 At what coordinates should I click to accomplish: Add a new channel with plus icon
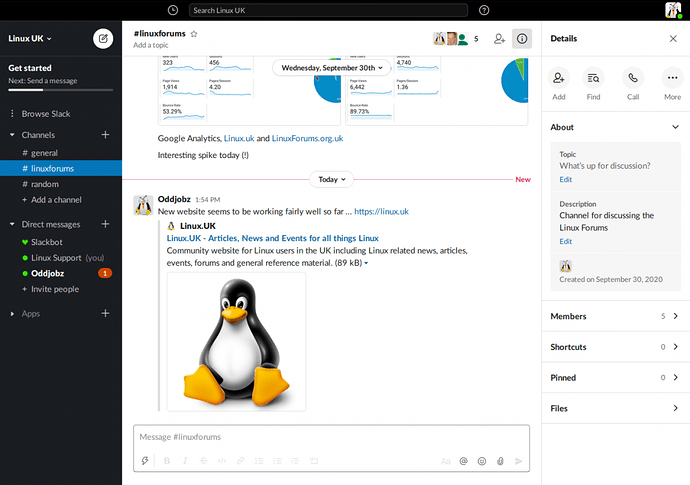tap(105, 135)
